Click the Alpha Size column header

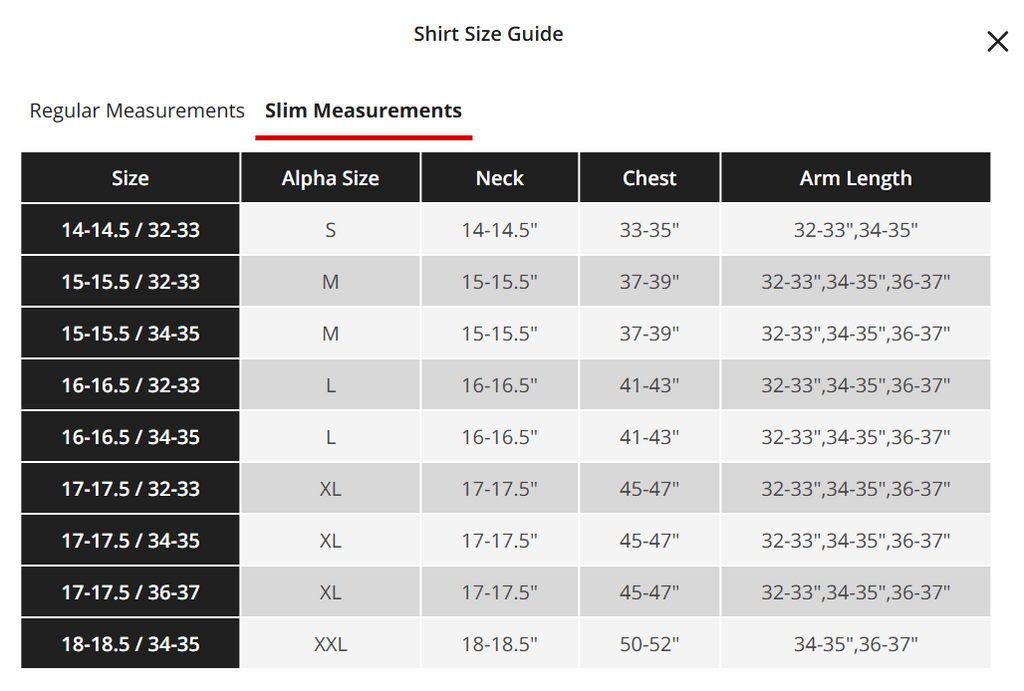(330, 178)
